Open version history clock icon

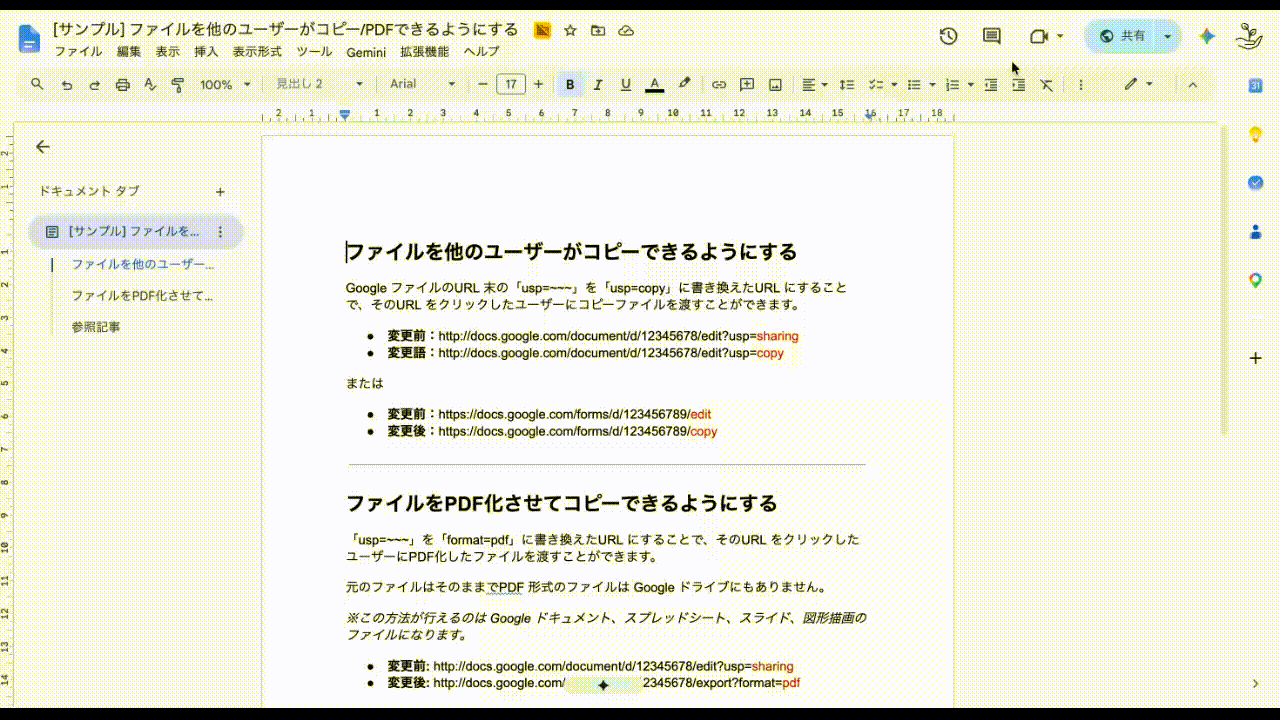(x=948, y=36)
